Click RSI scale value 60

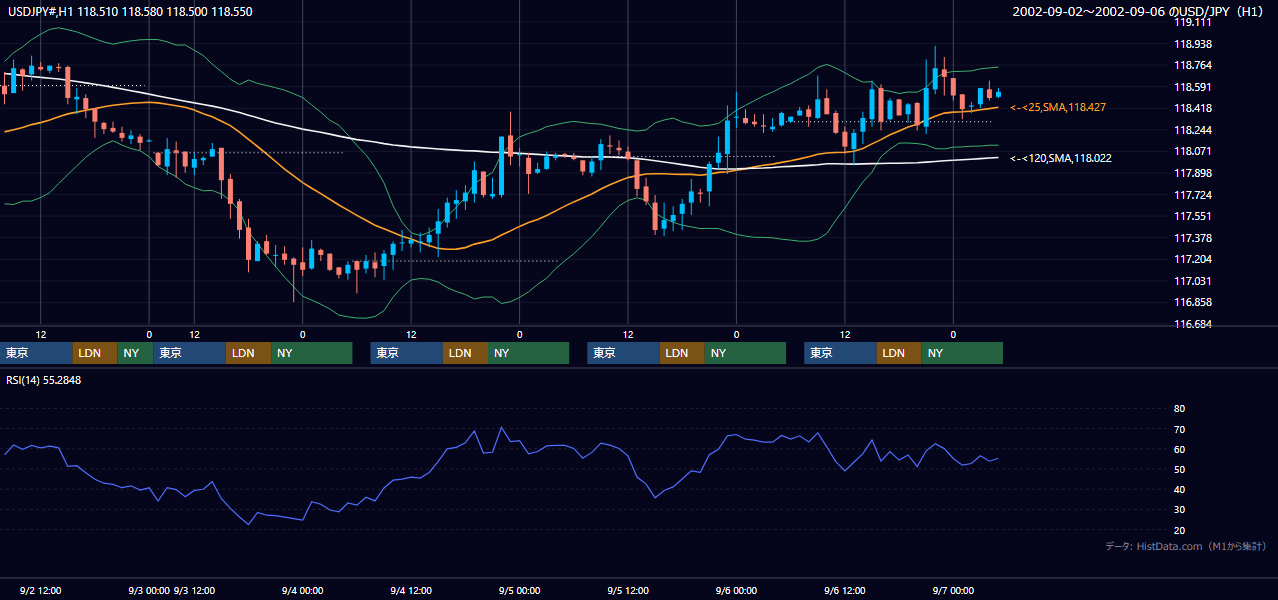pos(1179,449)
